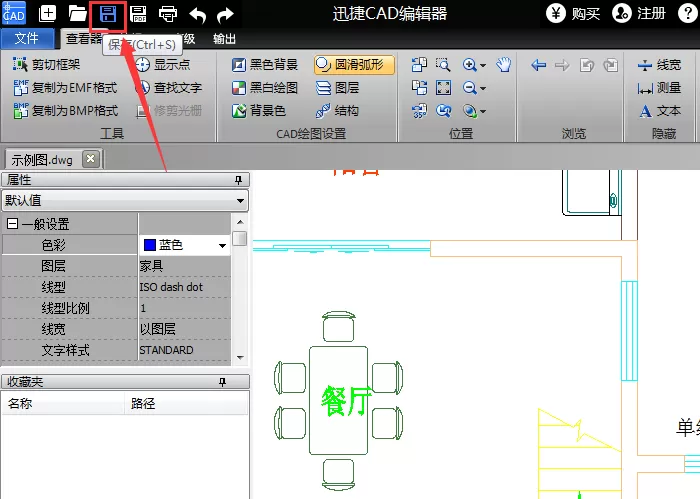This screenshot has height=499, width=700.
Task: Click the 图层 value 家具
Action: click(184, 266)
